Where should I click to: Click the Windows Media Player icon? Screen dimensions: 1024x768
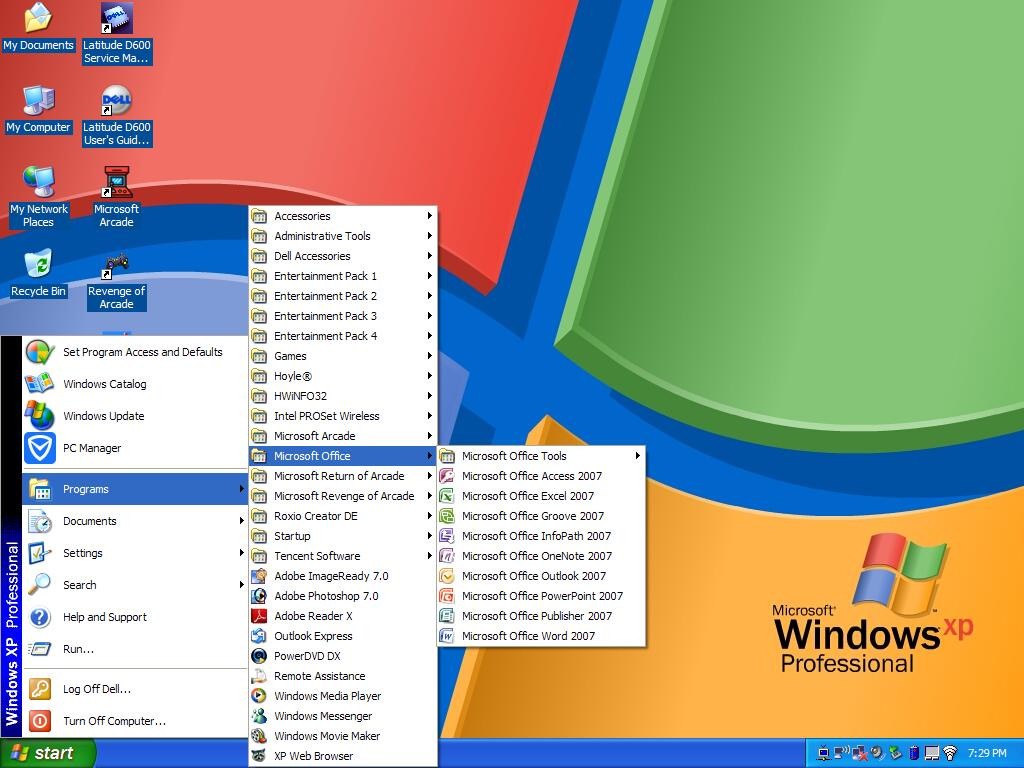(259, 696)
